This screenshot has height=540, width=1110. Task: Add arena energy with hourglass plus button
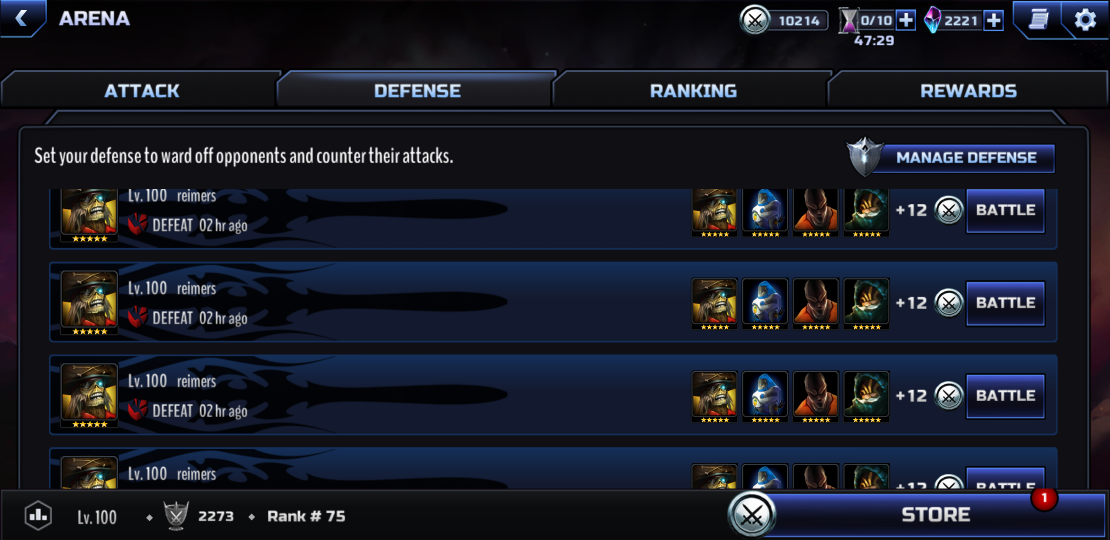(905, 21)
